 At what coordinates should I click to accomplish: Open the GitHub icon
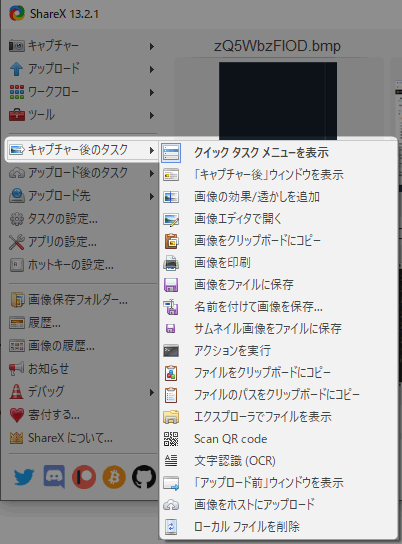coord(144,477)
